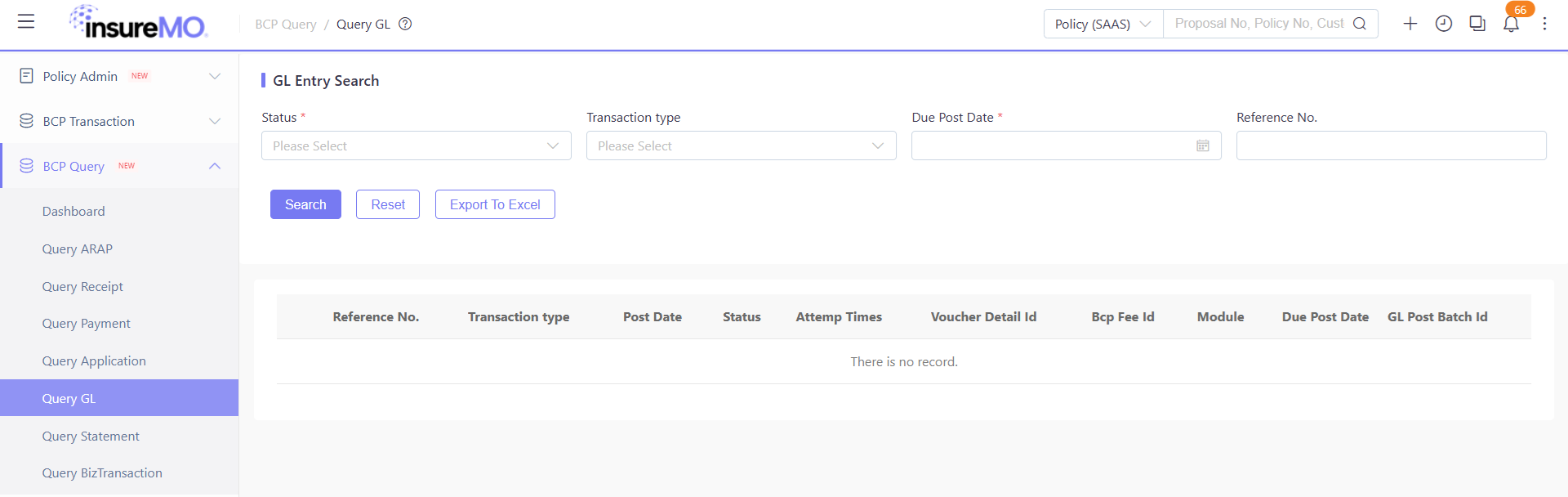Open Query Statement from the sidebar
Image resolution: width=1568 pixels, height=497 pixels.
click(91, 436)
